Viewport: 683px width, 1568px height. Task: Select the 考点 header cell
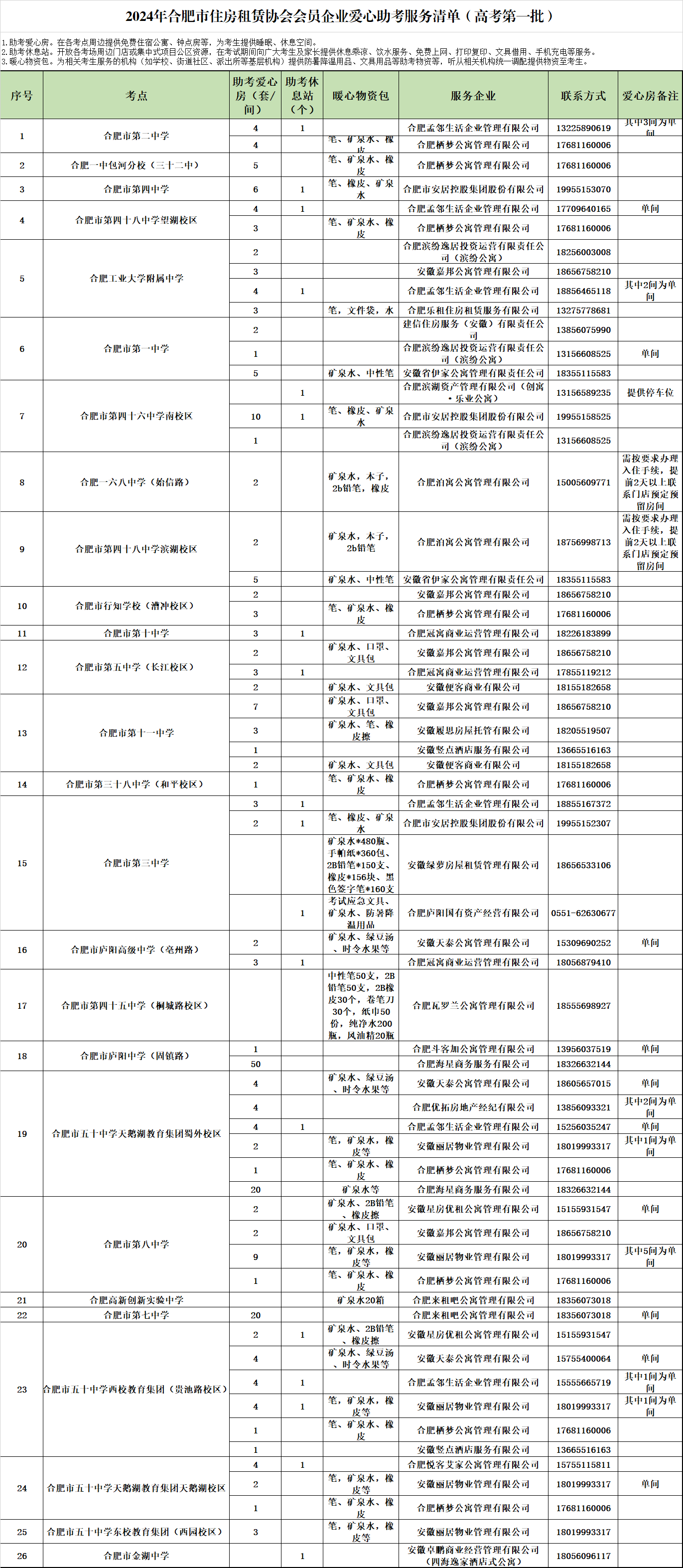point(136,96)
